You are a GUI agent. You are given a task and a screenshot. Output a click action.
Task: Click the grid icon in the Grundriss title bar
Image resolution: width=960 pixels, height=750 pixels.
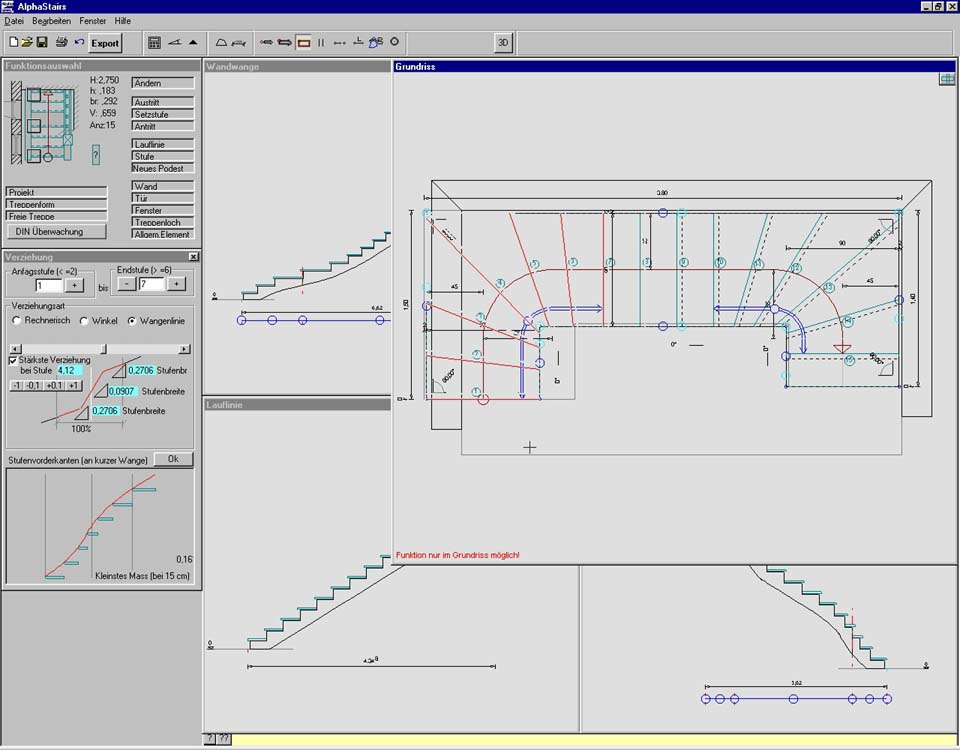[946, 79]
